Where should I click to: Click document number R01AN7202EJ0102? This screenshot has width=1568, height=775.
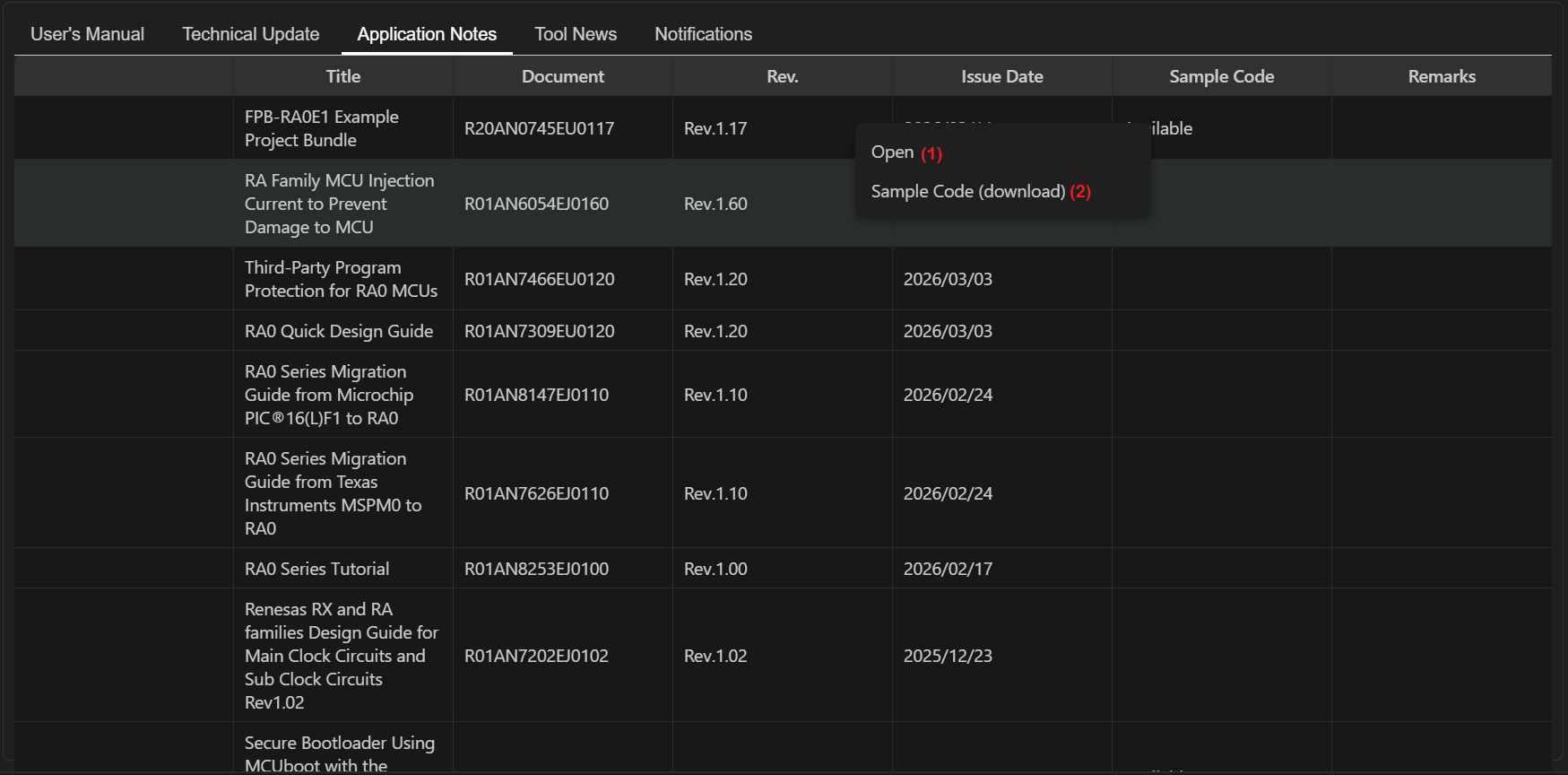pos(536,656)
